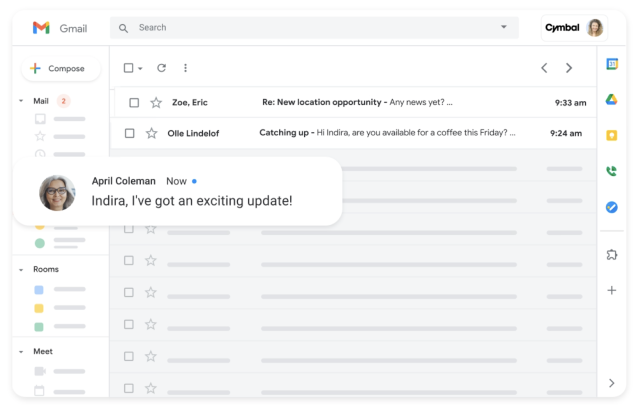Star the Zoe, Eric email

click(156, 103)
